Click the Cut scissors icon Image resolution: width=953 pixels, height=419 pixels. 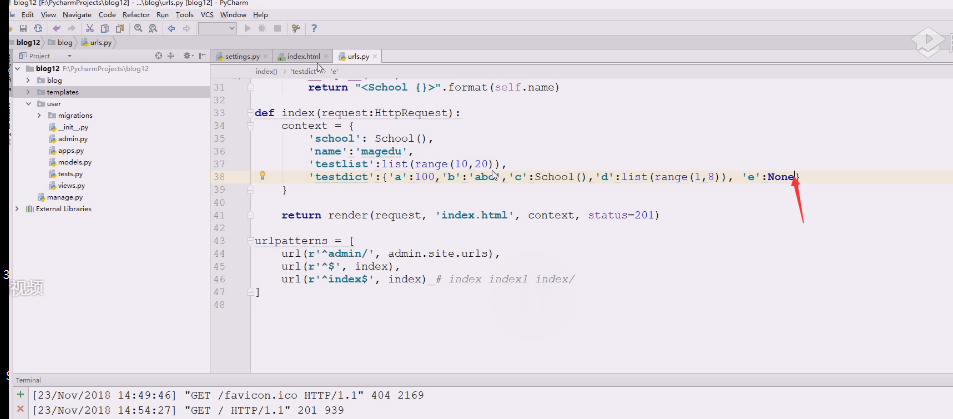(89, 28)
